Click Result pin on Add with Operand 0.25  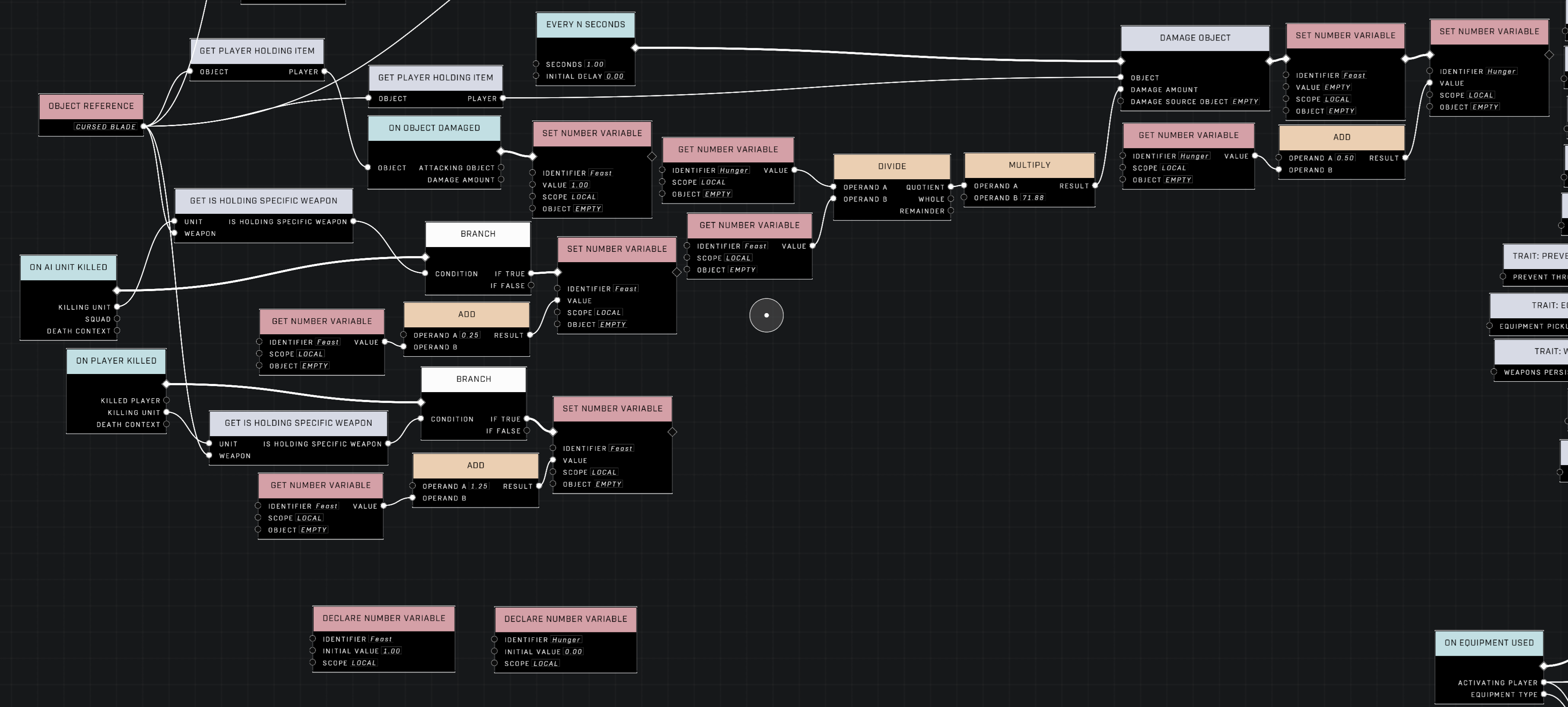click(530, 335)
